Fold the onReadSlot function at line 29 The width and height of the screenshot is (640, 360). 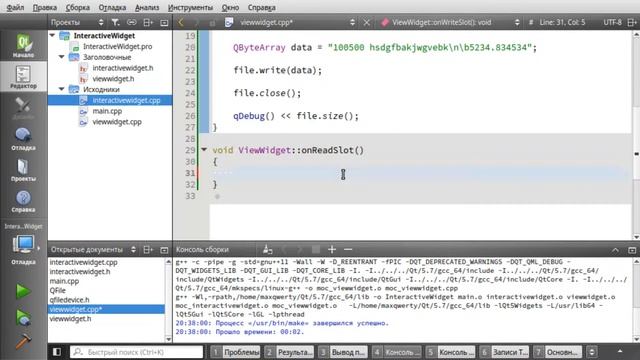point(204,150)
